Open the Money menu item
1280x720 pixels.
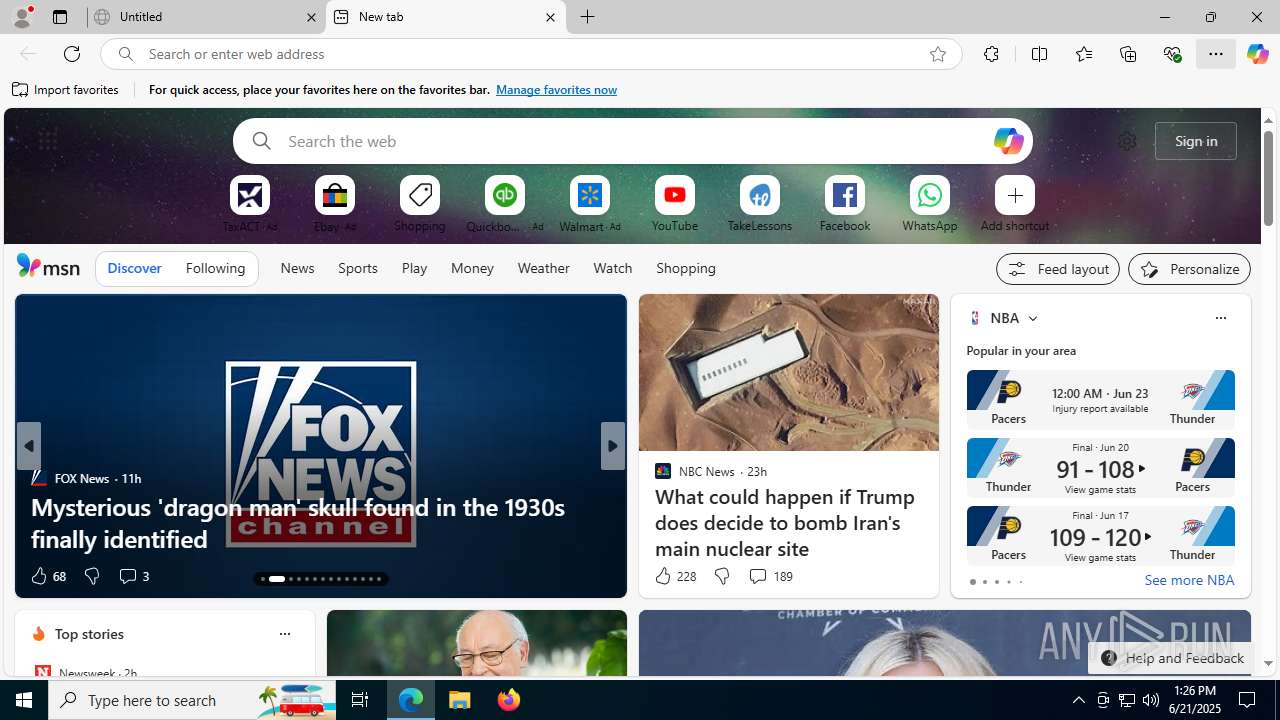click(x=472, y=268)
